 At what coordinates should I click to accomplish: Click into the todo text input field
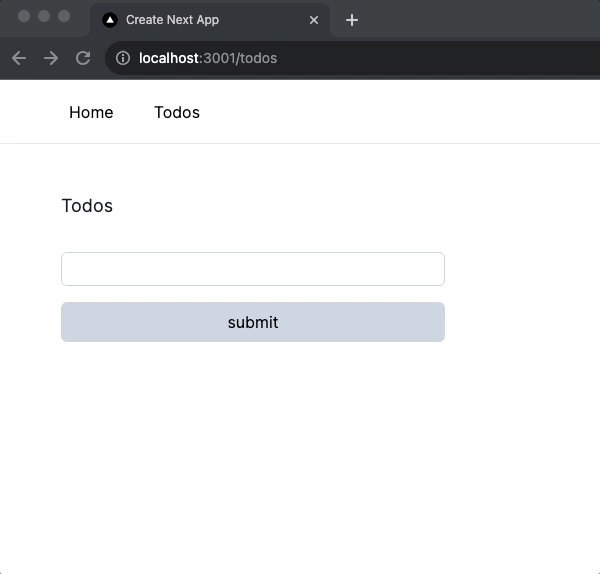point(253,269)
